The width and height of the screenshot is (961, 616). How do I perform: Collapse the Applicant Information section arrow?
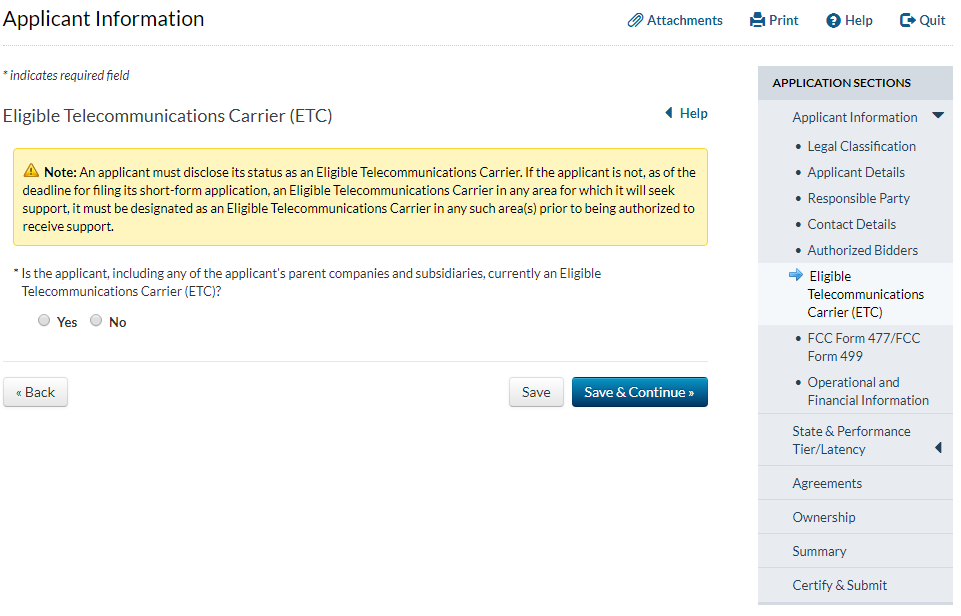point(937,116)
